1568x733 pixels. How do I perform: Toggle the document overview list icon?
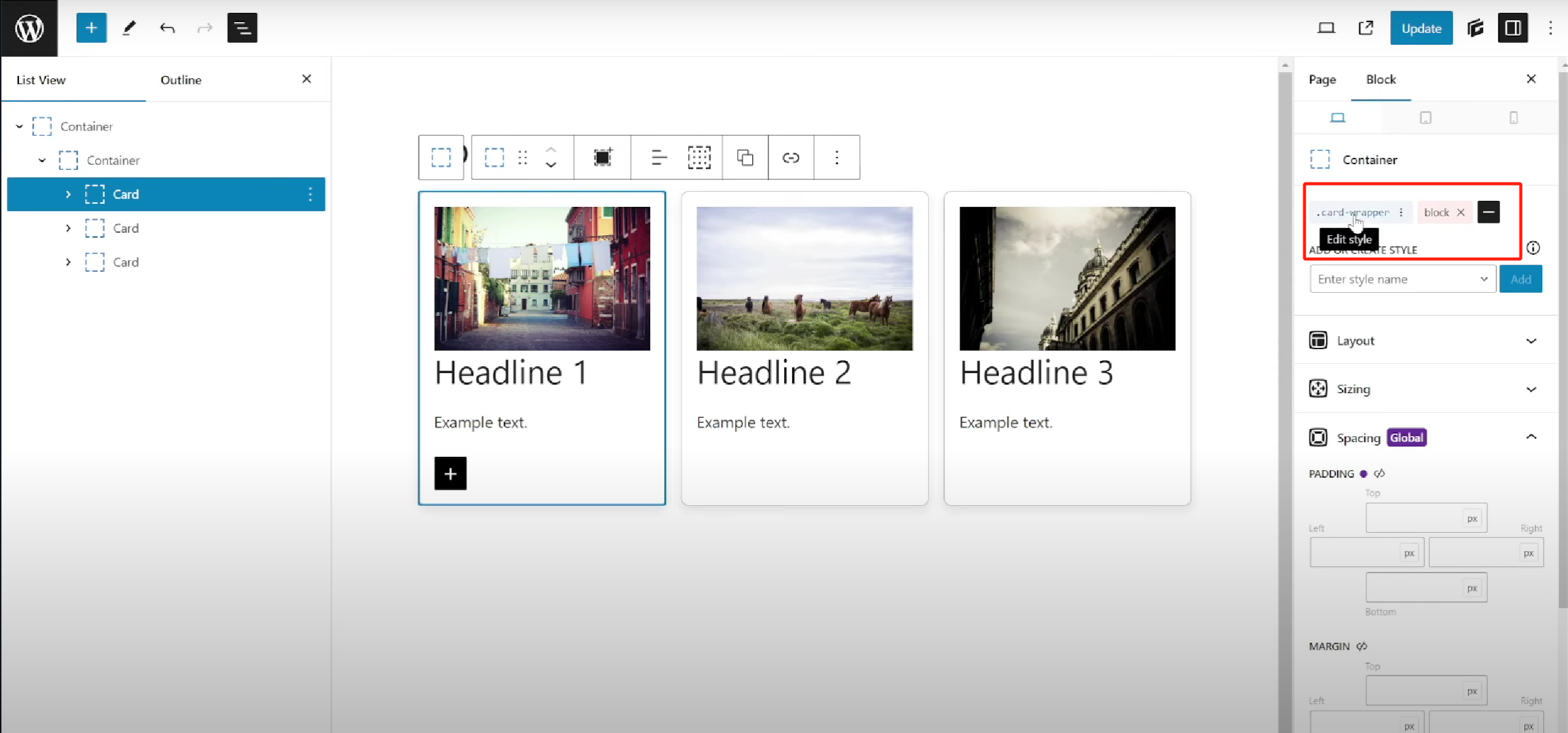pyautogui.click(x=242, y=28)
